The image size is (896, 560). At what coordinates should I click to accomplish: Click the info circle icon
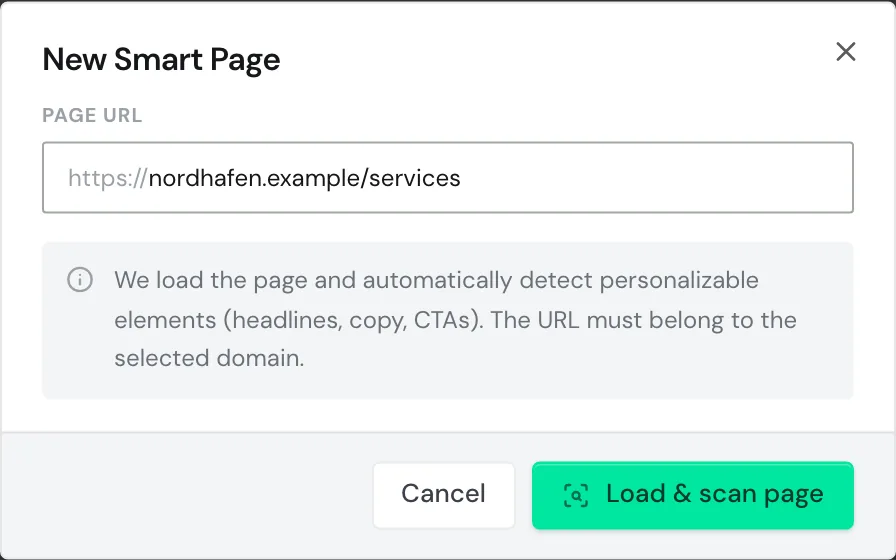pos(80,280)
